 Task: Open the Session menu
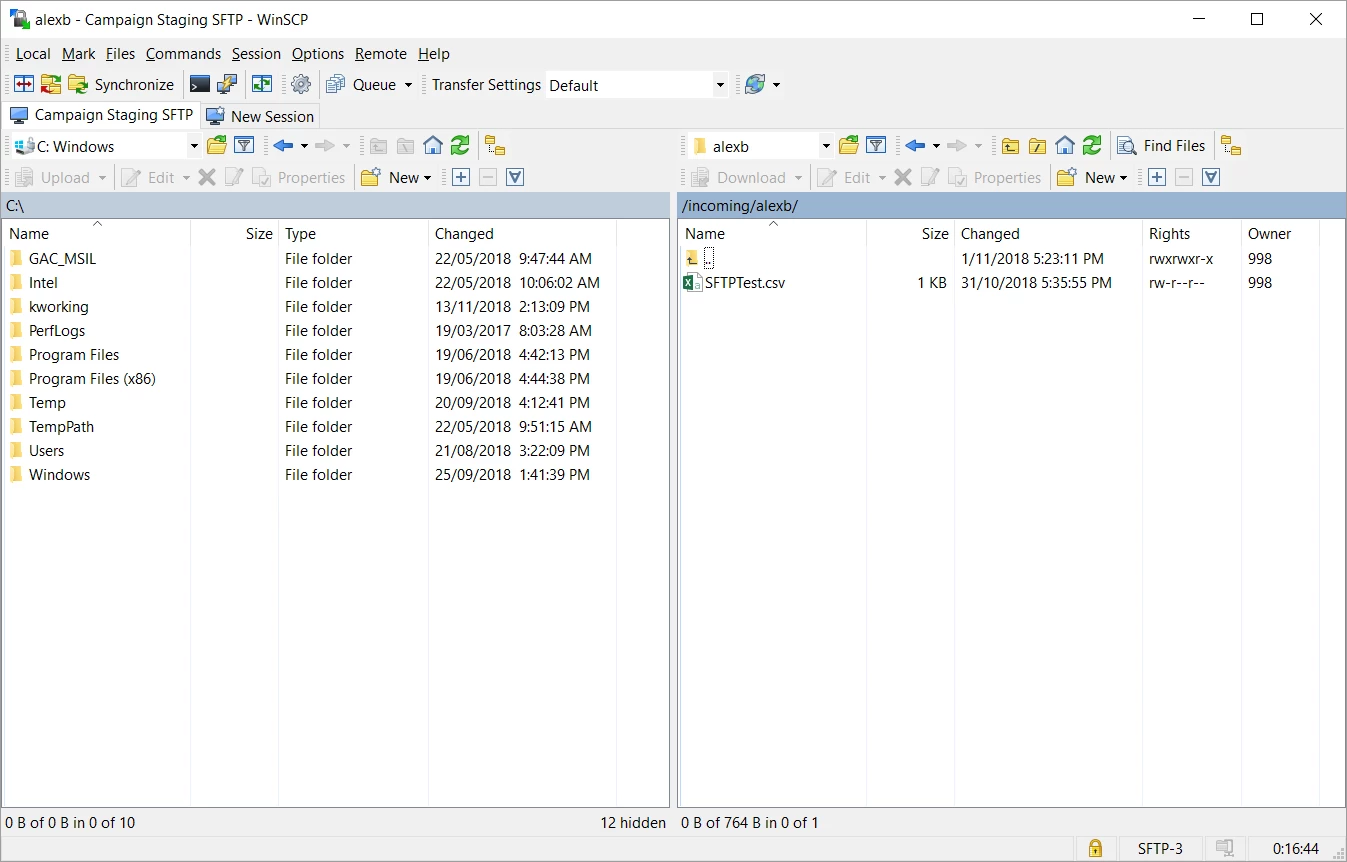256,54
